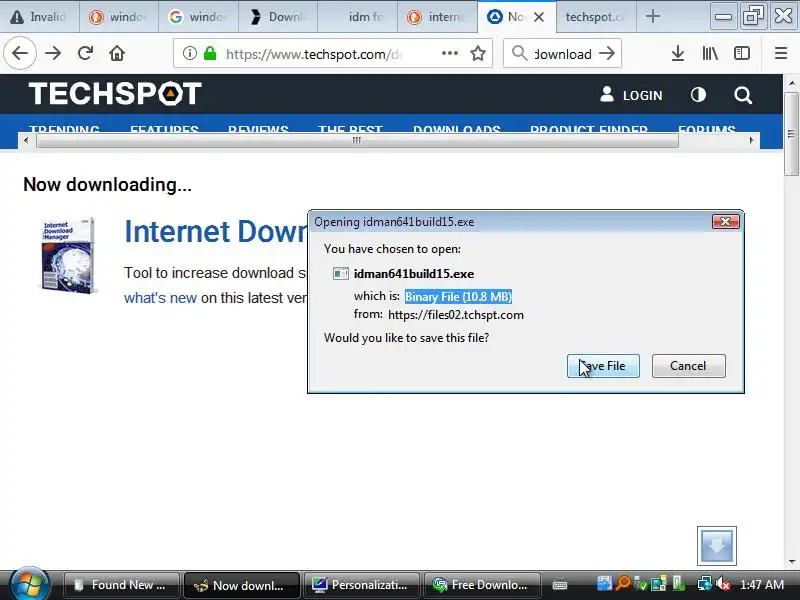This screenshot has width=800, height=600.
Task: Click the blue download arrow widget
Action: click(x=717, y=546)
